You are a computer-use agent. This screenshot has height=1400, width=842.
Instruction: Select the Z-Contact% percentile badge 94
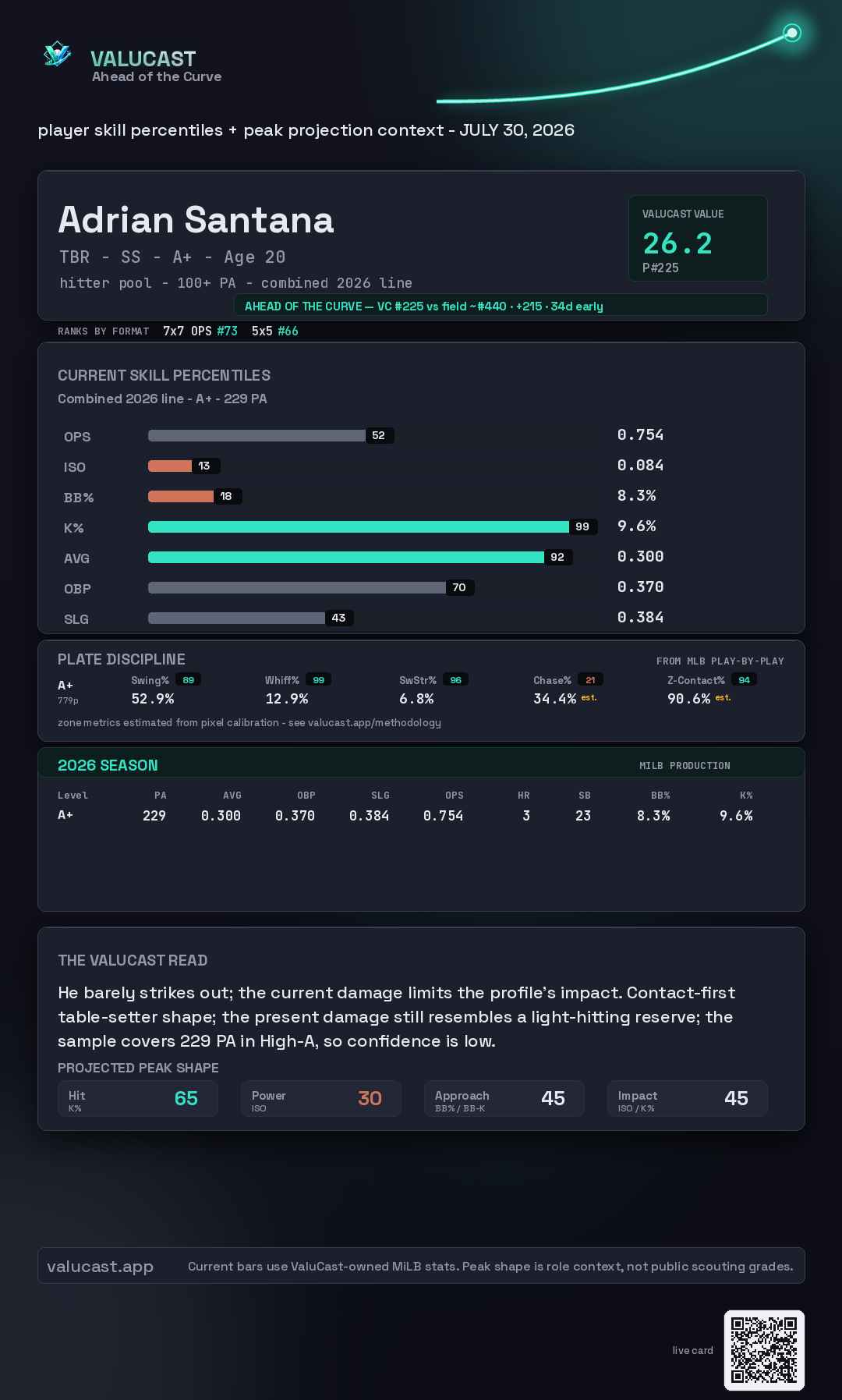(745, 680)
